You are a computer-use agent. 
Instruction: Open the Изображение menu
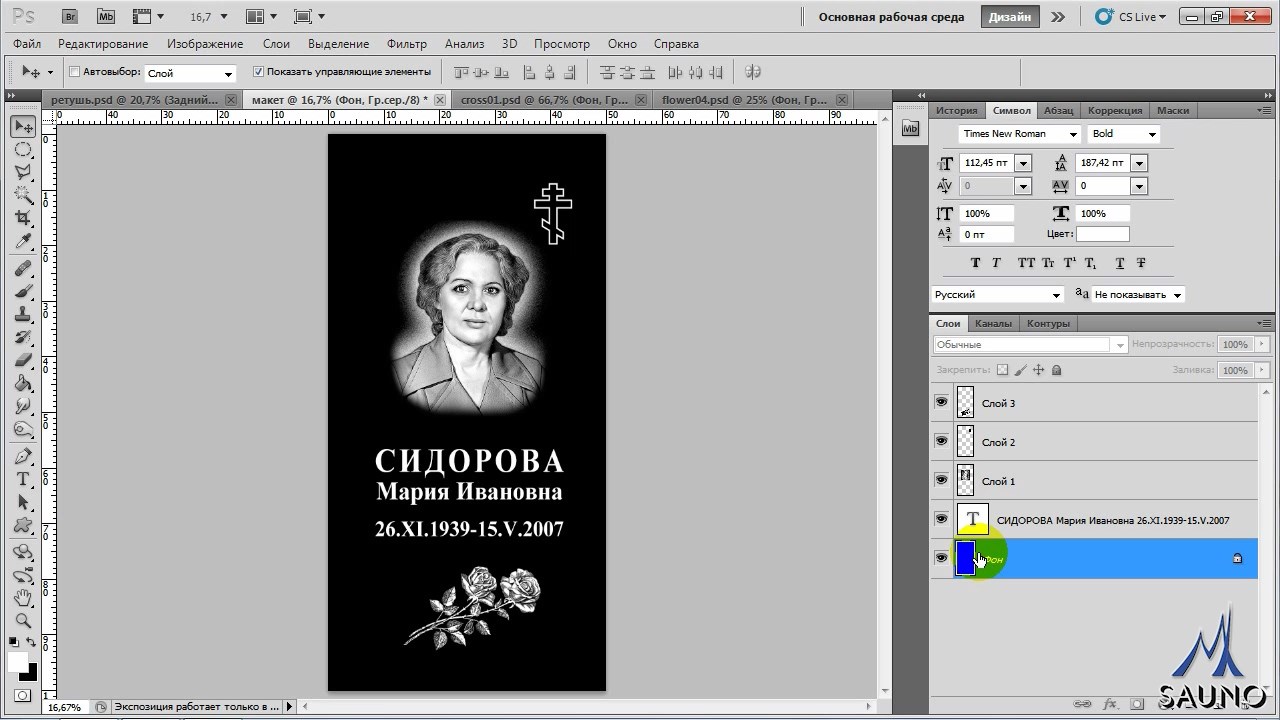[x=205, y=44]
